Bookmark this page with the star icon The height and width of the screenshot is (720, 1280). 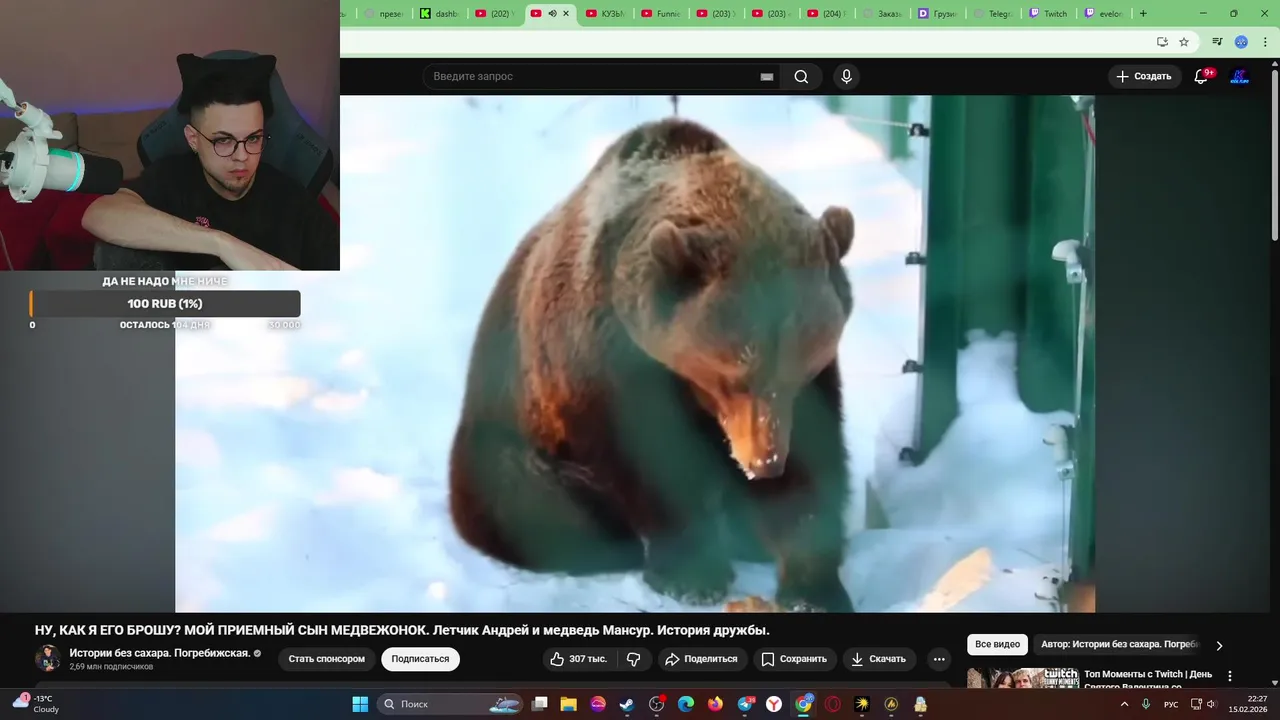(x=1184, y=42)
